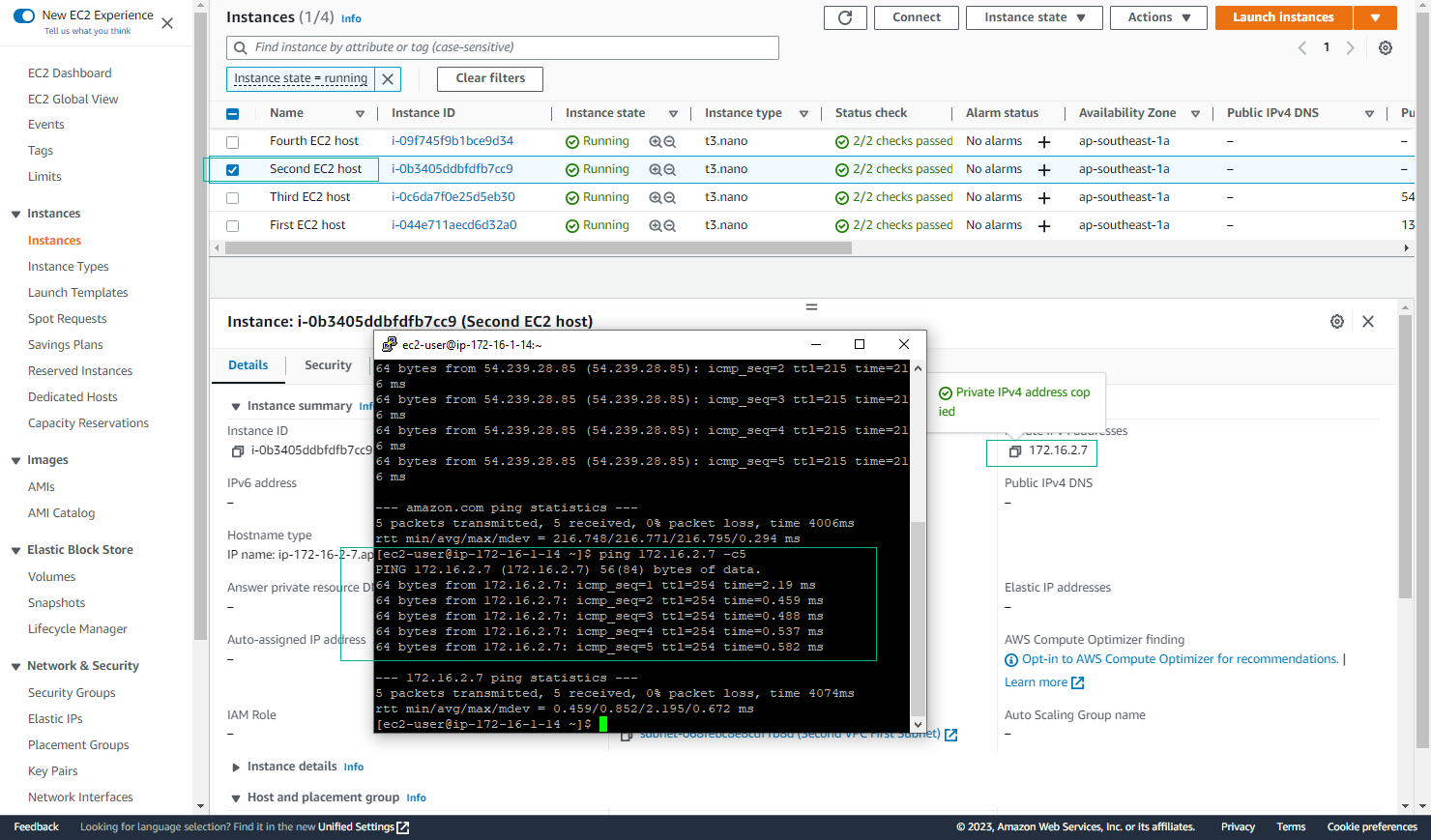Click the Unified Settings external link

pos(364,826)
